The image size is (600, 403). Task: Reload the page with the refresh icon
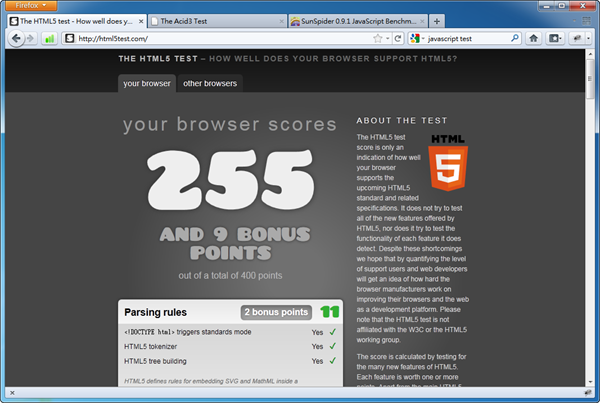[x=400, y=39]
